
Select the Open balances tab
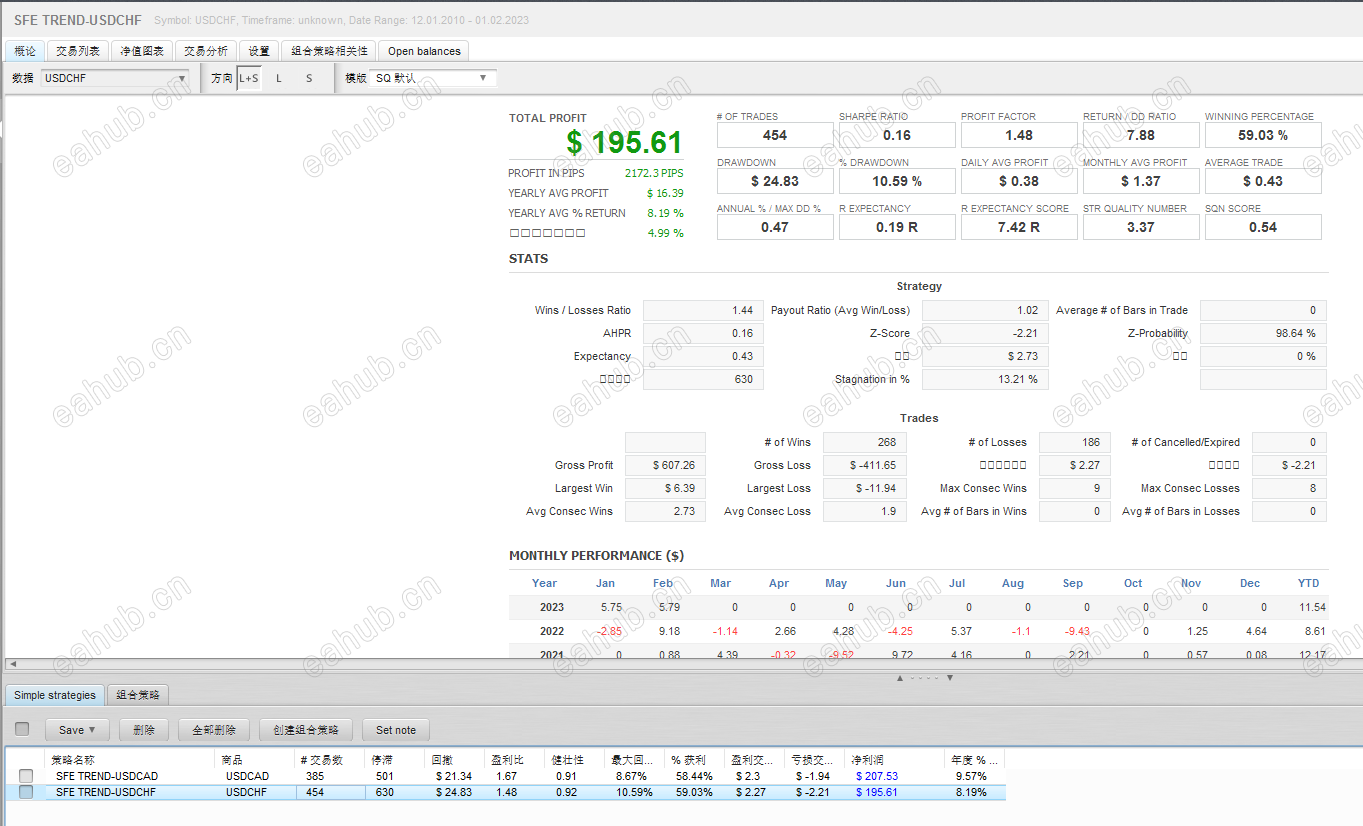click(424, 51)
